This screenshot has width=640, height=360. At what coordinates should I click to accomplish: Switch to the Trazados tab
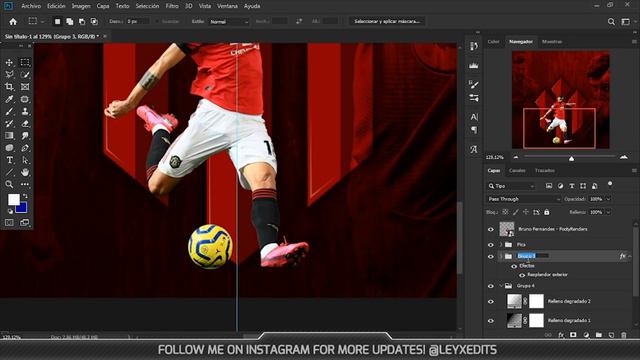click(x=544, y=171)
